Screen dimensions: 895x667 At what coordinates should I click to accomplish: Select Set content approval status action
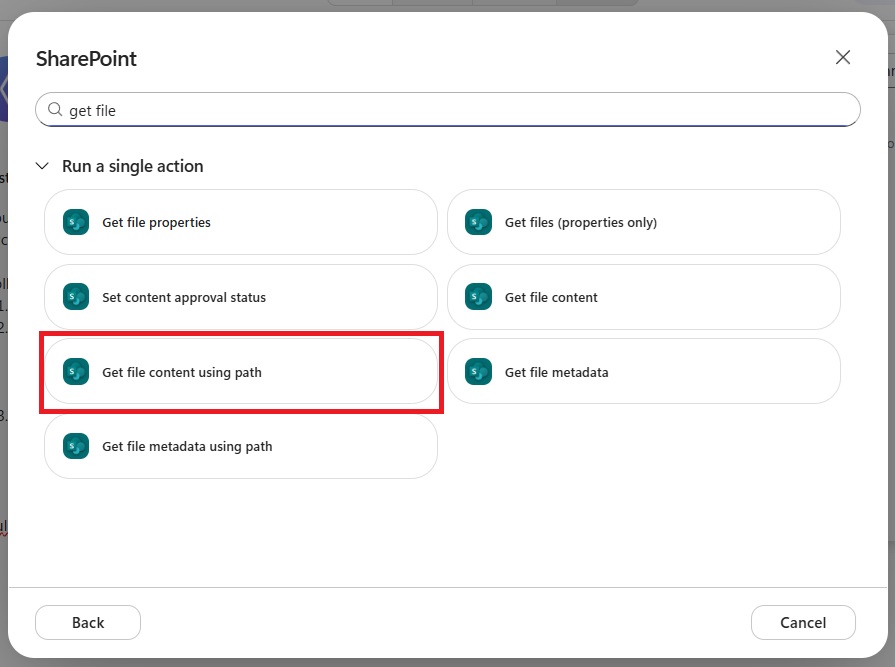(241, 297)
